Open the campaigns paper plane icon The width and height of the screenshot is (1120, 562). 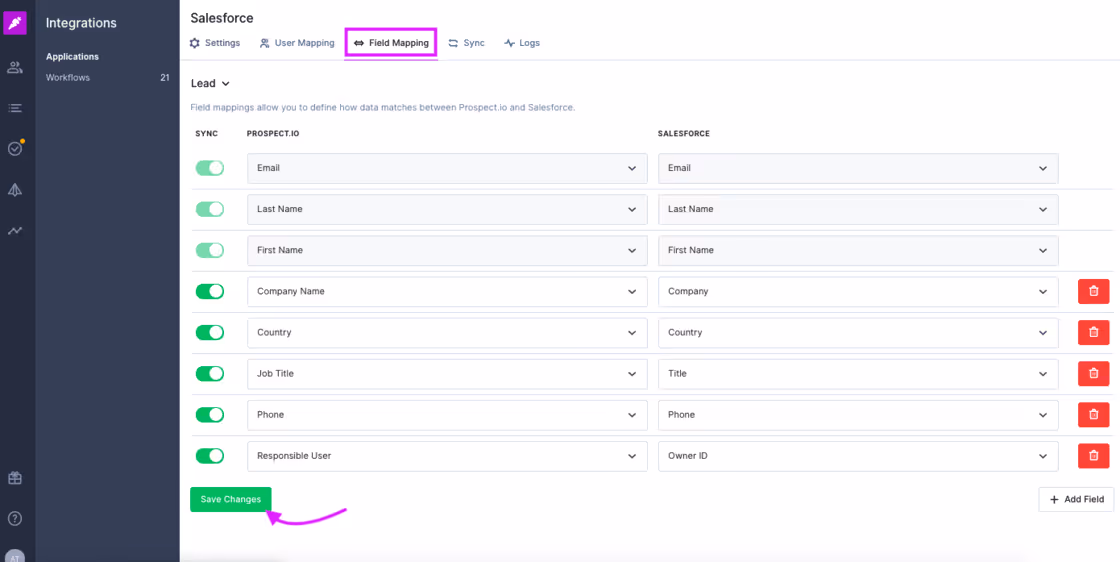point(15,189)
